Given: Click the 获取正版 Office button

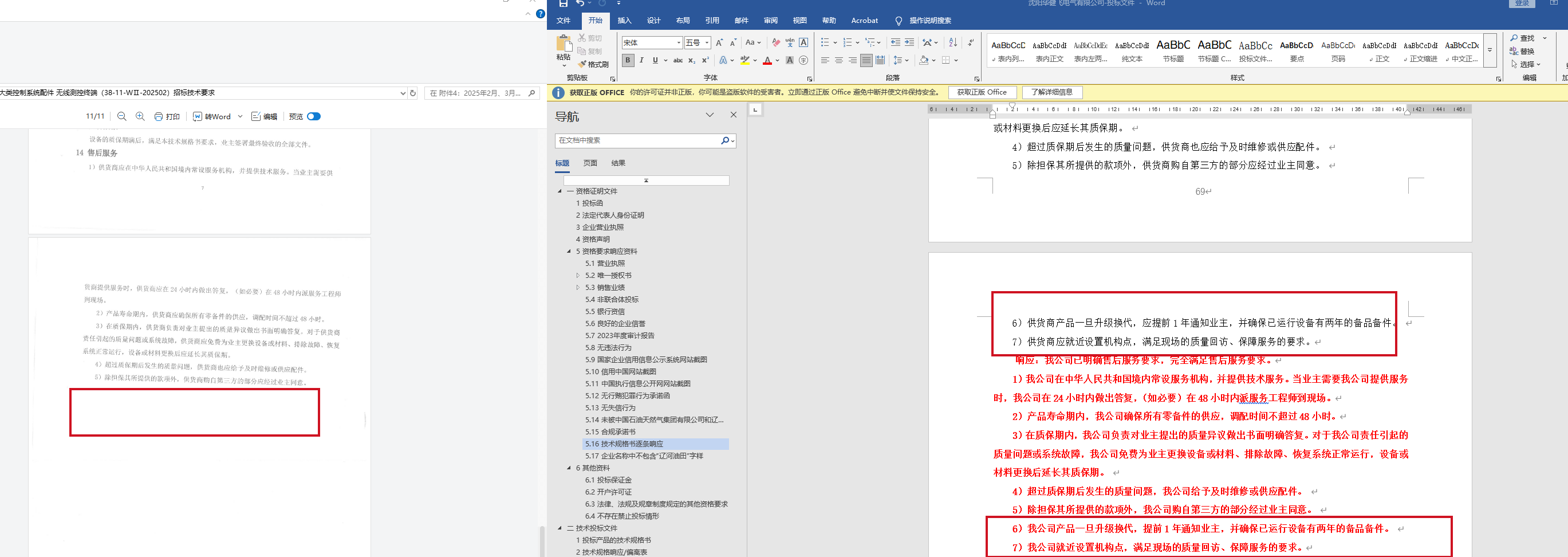Looking at the screenshot, I should pyautogui.click(x=982, y=93).
